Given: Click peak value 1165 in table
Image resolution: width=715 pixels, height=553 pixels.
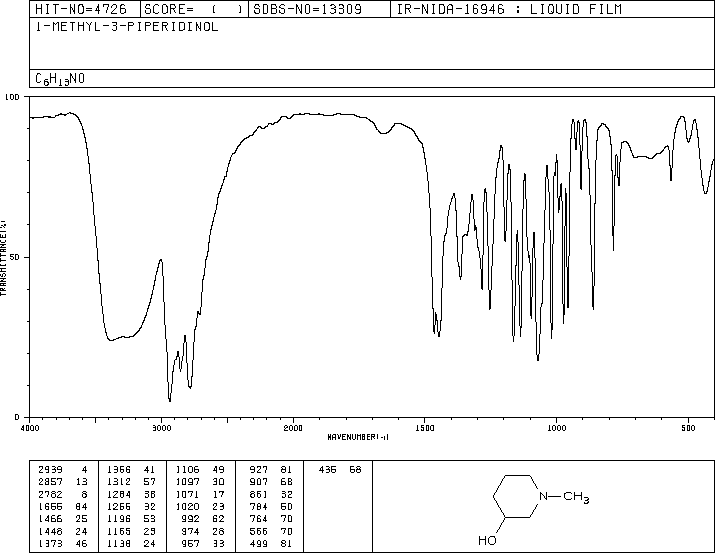Looking at the screenshot, I should [x=119, y=532].
